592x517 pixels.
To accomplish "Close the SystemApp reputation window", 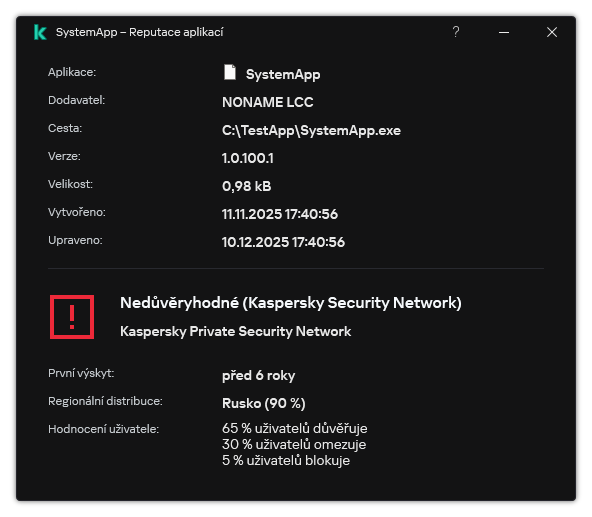I will (552, 32).
